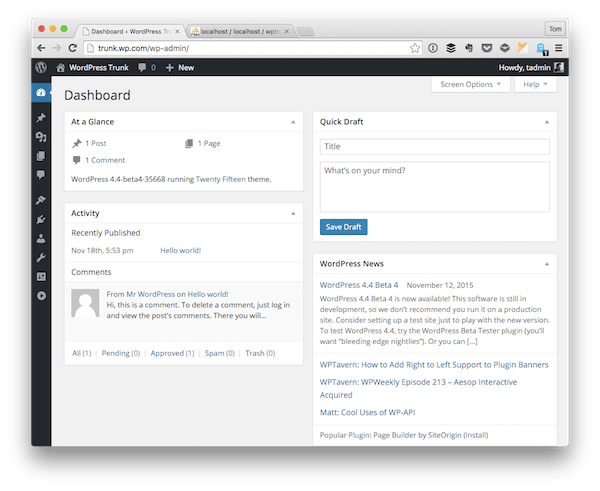Show All (1) comments
This screenshot has width=600, height=491.
click(82, 353)
